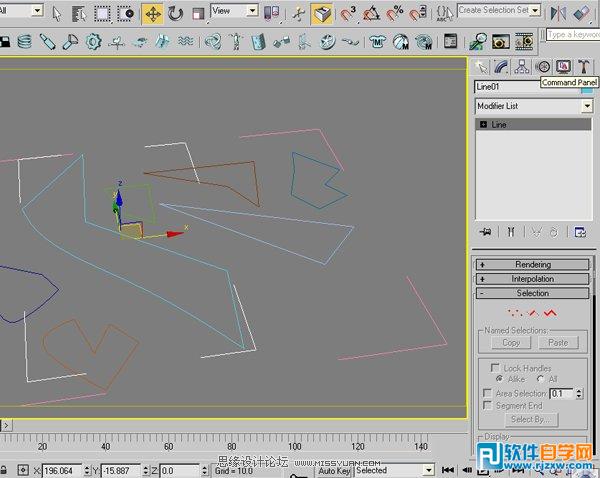Viewport: 600px width, 478px height.
Task: Open Configure Modifier Sets
Action: click(x=580, y=232)
